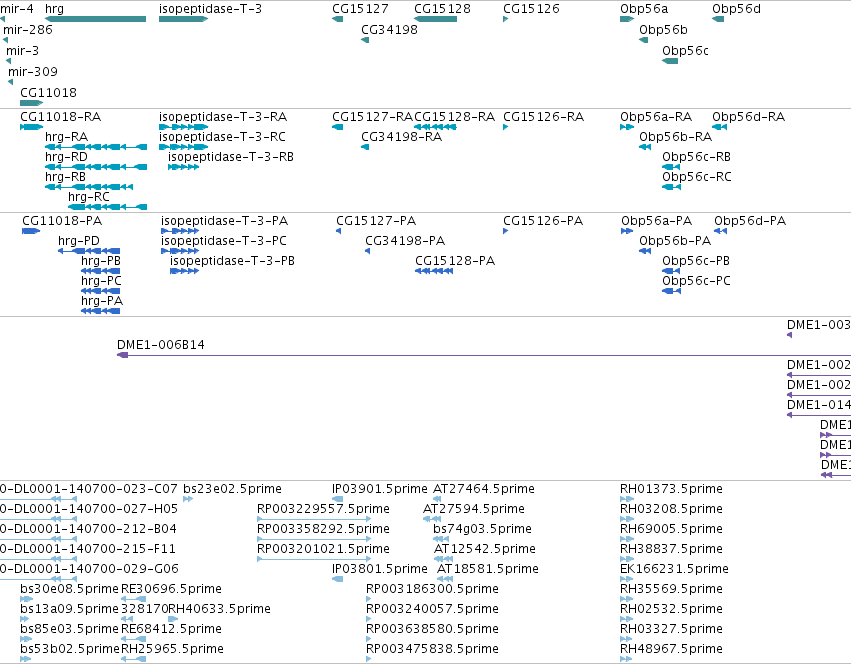
Task: Click the CG34198-RA transcript label
Action: [x=402, y=136]
